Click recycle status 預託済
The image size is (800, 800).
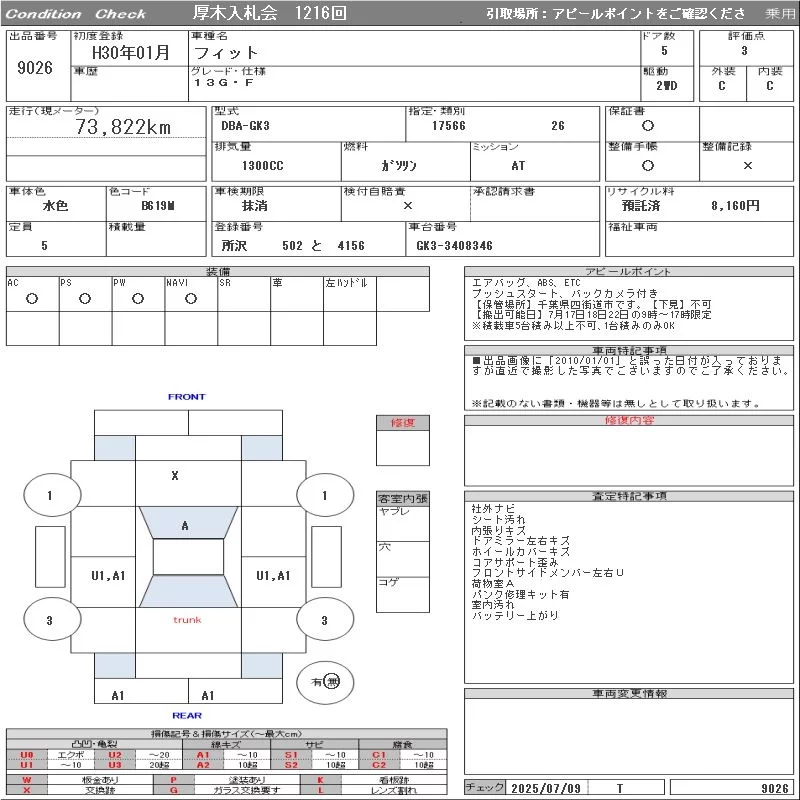click(x=641, y=206)
